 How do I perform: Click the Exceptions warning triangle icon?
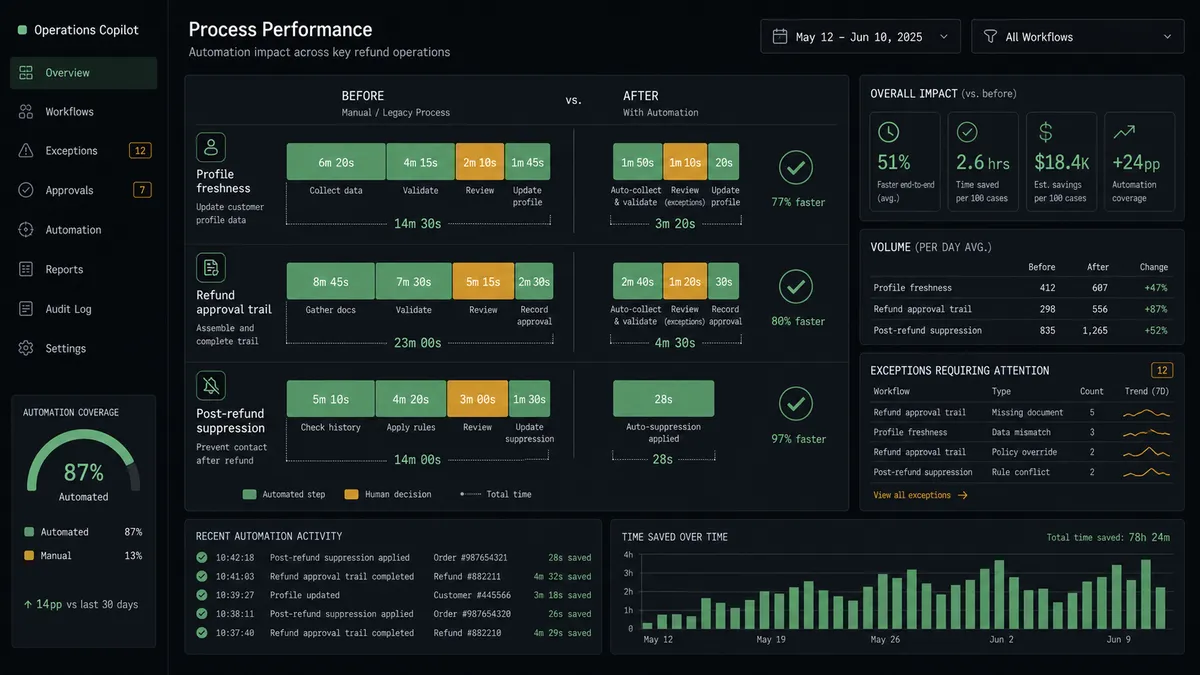point(26,151)
